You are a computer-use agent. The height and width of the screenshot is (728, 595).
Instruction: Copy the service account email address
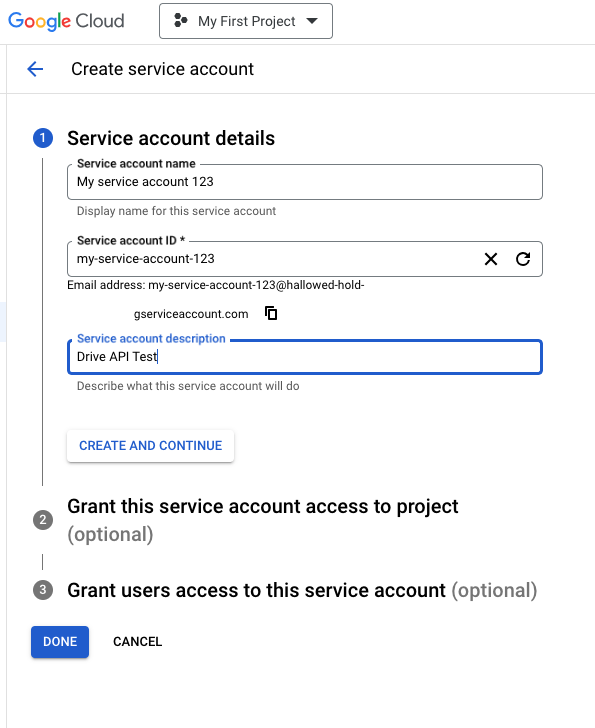(x=271, y=313)
